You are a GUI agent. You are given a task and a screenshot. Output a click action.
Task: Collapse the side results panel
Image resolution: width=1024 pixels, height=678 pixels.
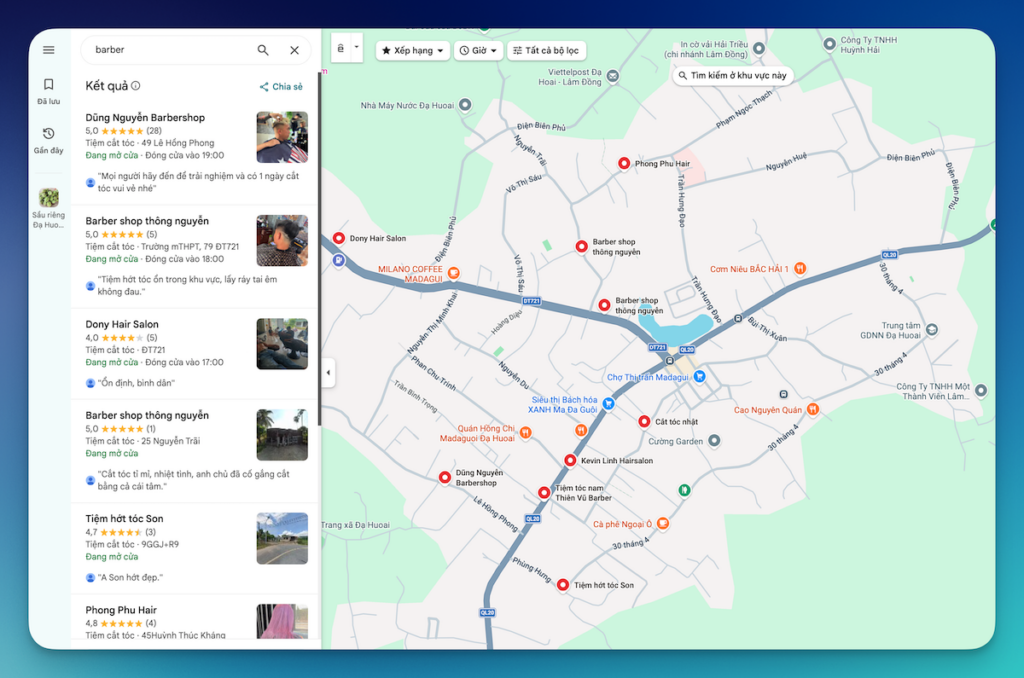(x=328, y=373)
